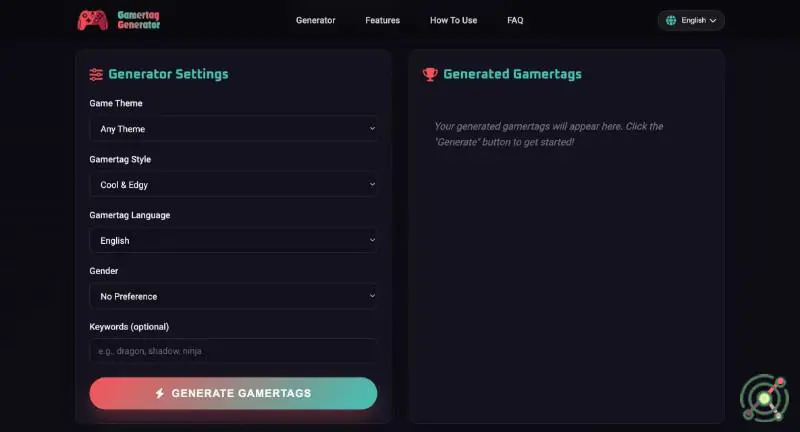The width and height of the screenshot is (800, 432).
Task: Click the red gamepad logo icon
Action: pyautogui.click(x=93, y=20)
